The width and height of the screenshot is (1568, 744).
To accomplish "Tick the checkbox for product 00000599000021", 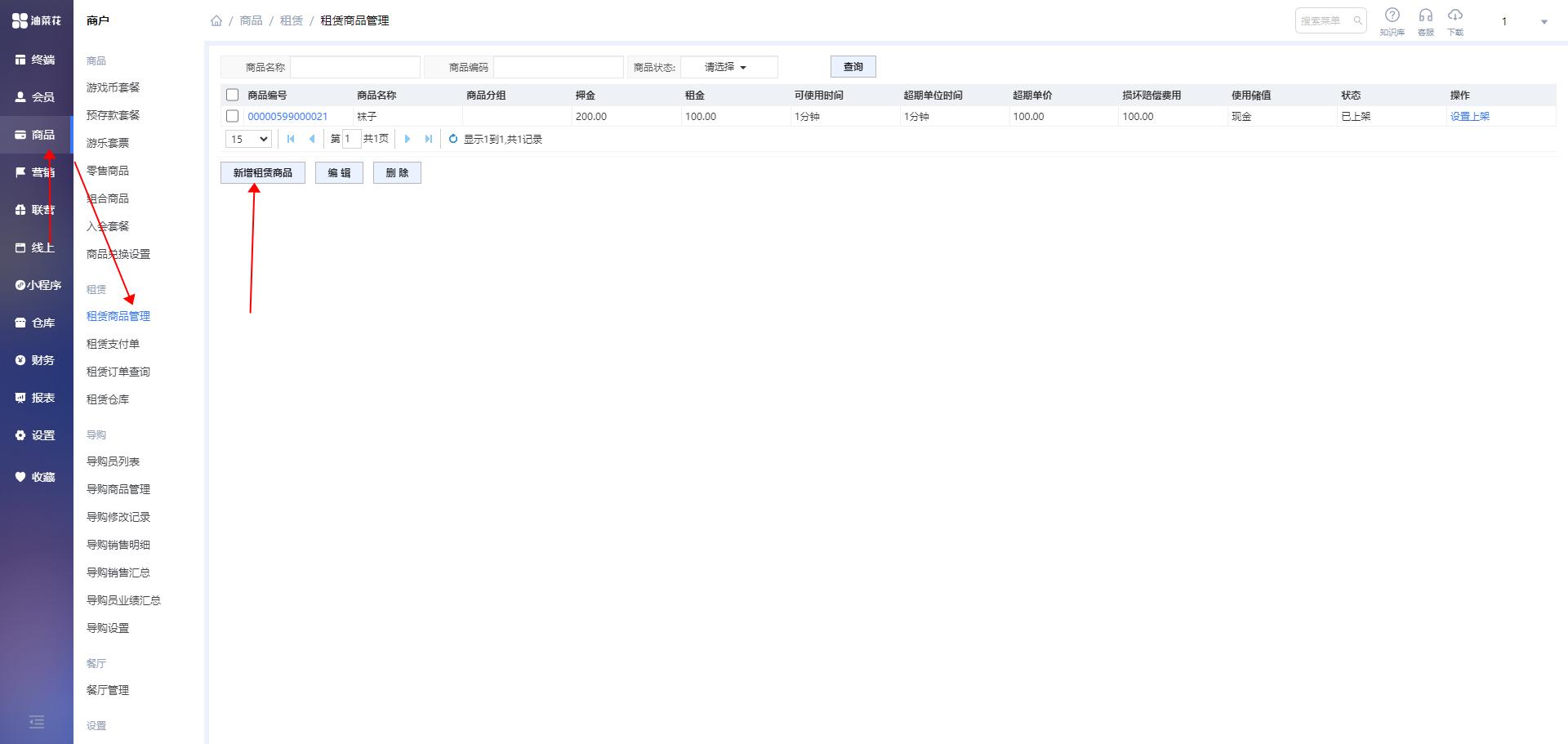I will coord(233,116).
